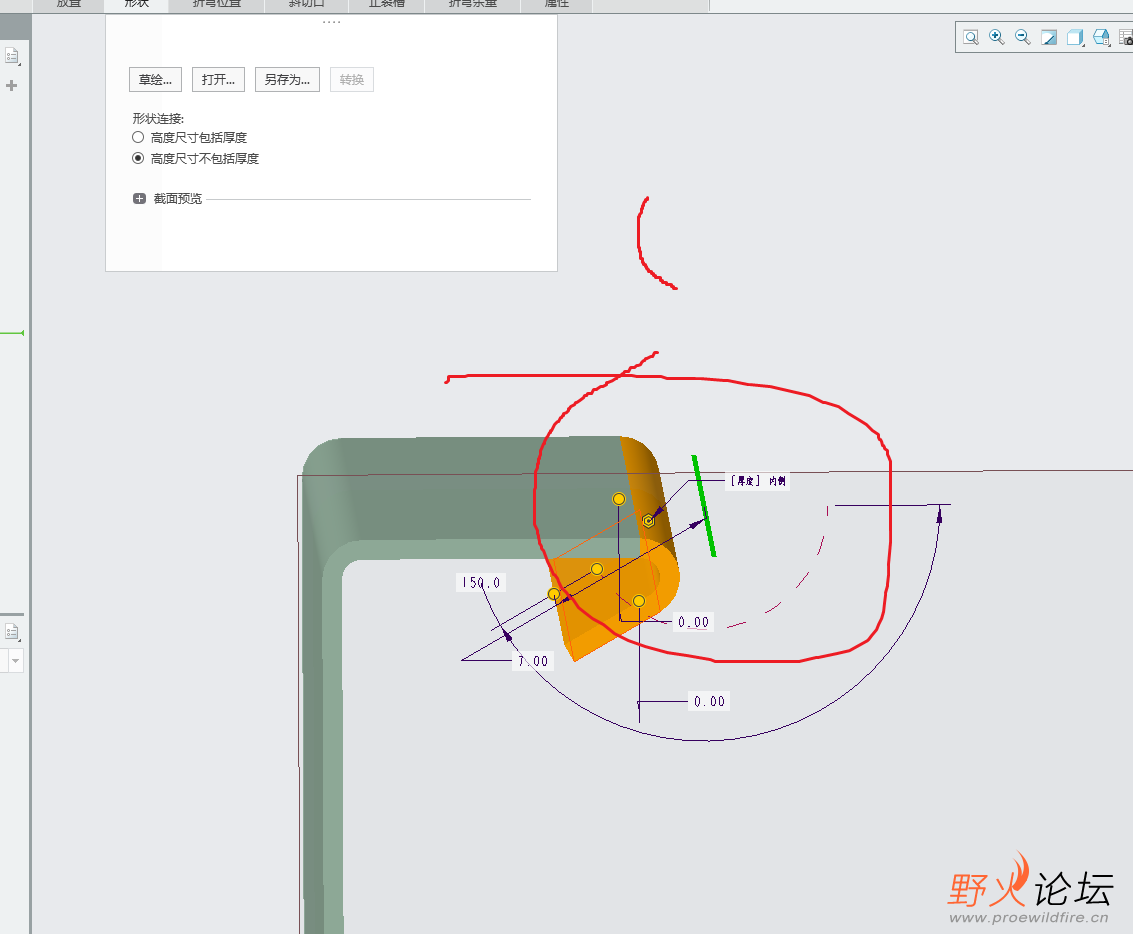Select the Zoom In tool
Image resolution: width=1133 pixels, height=934 pixels.
click(996, 37)
